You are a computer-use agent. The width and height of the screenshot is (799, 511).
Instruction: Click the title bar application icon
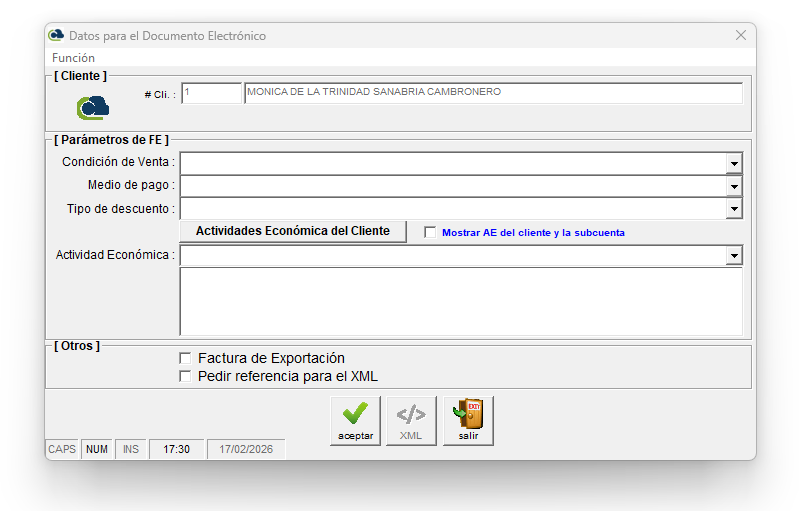click(56, 35)
